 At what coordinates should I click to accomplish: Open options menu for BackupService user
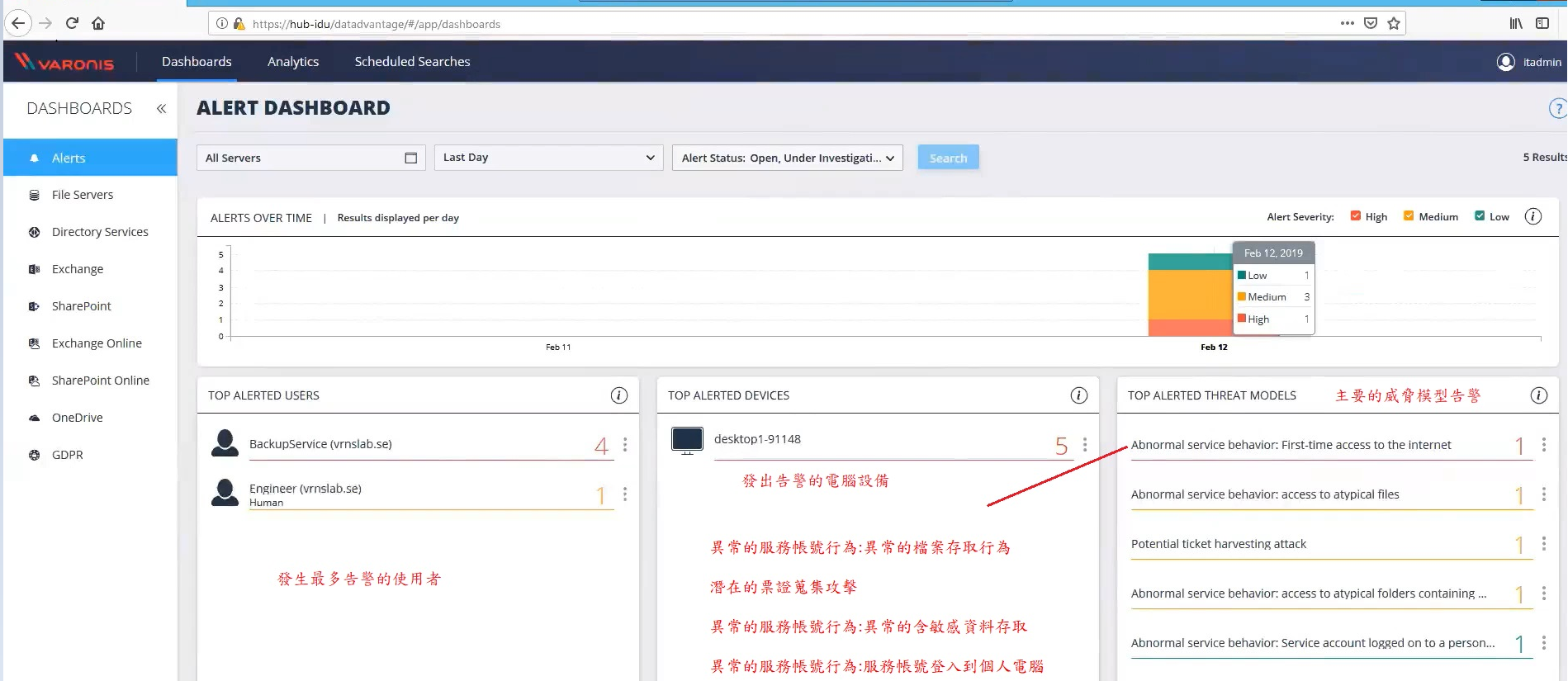625,445
